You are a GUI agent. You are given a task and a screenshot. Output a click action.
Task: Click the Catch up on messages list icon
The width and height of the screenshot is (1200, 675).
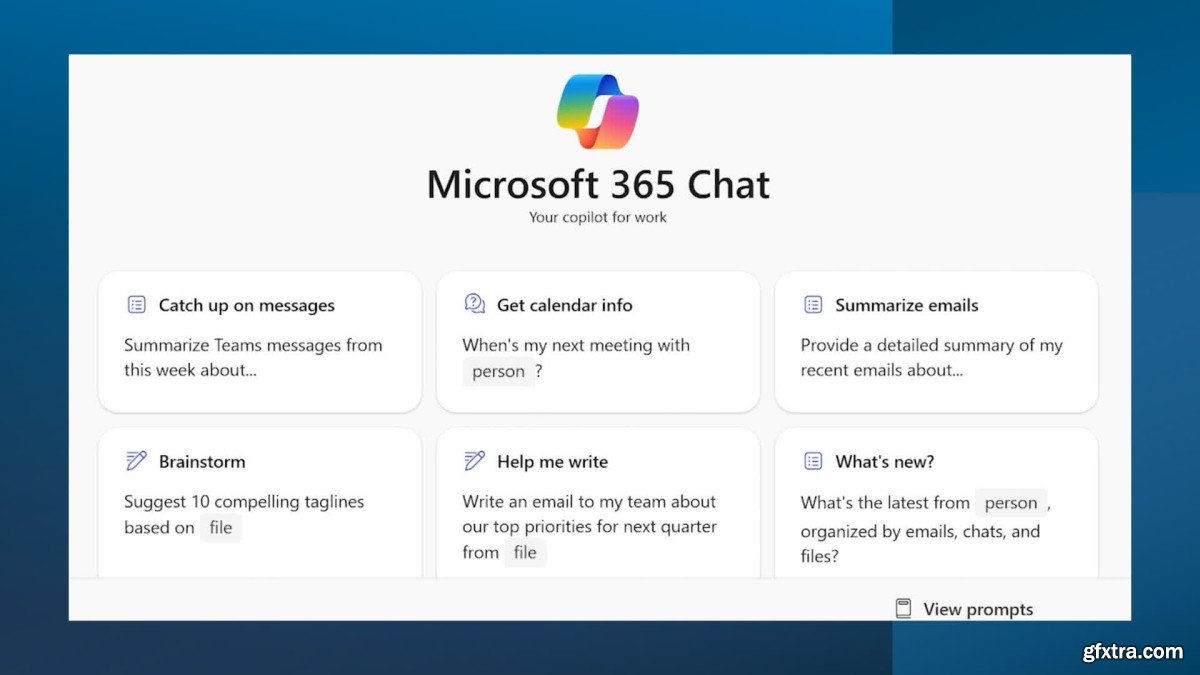pyautogui.click(x=136, y=305)
